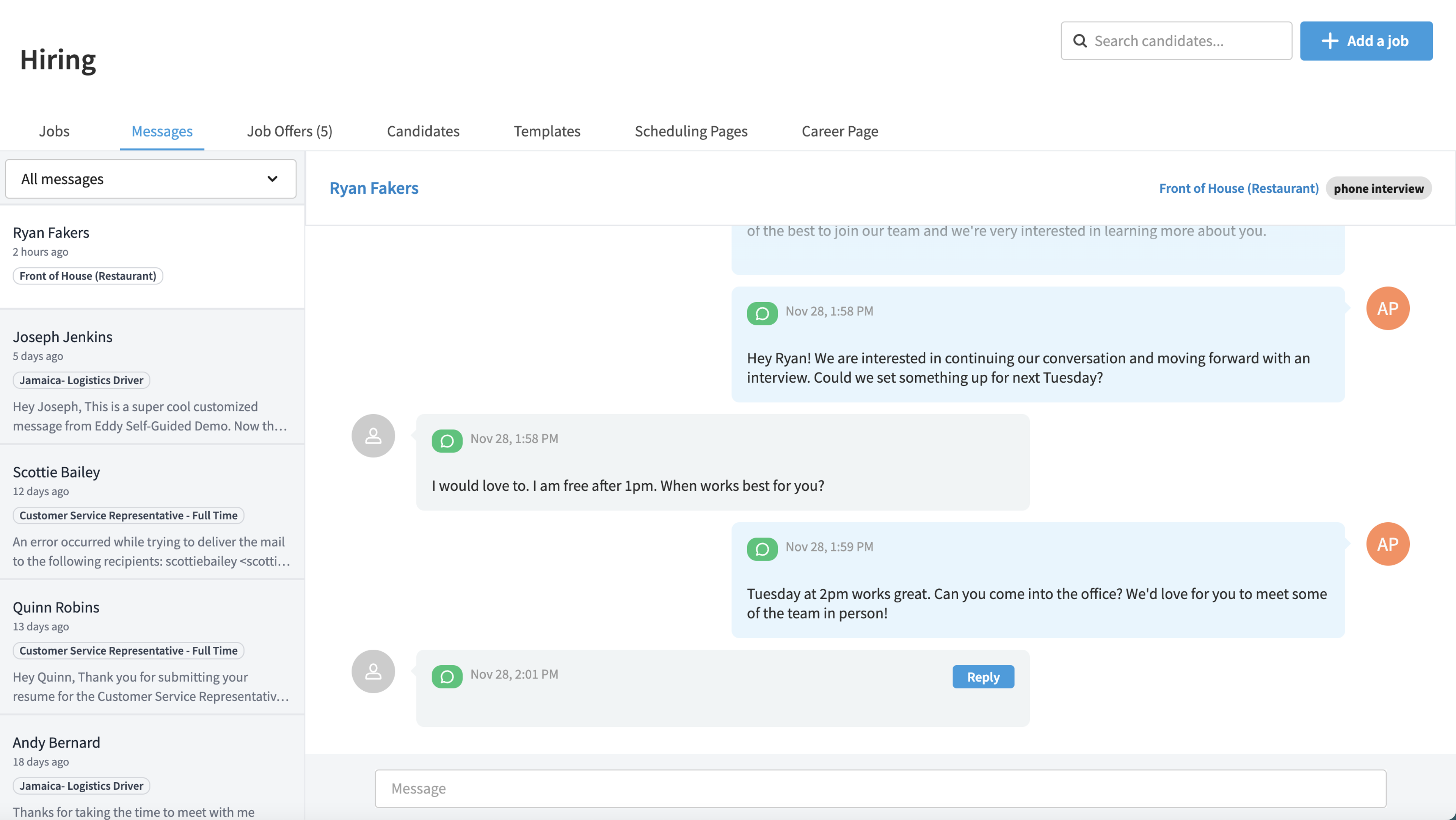Click the phone interview stage badge

pyautogui.click(x=1379, y=189)
